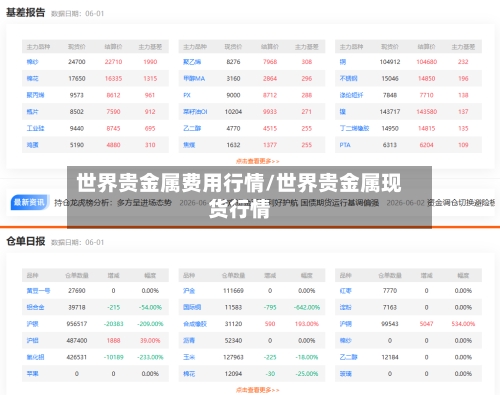Viewport: 500px width, 395px height.
Task: Click the 仓单日报 section title
Action: [x=26, y=241]
